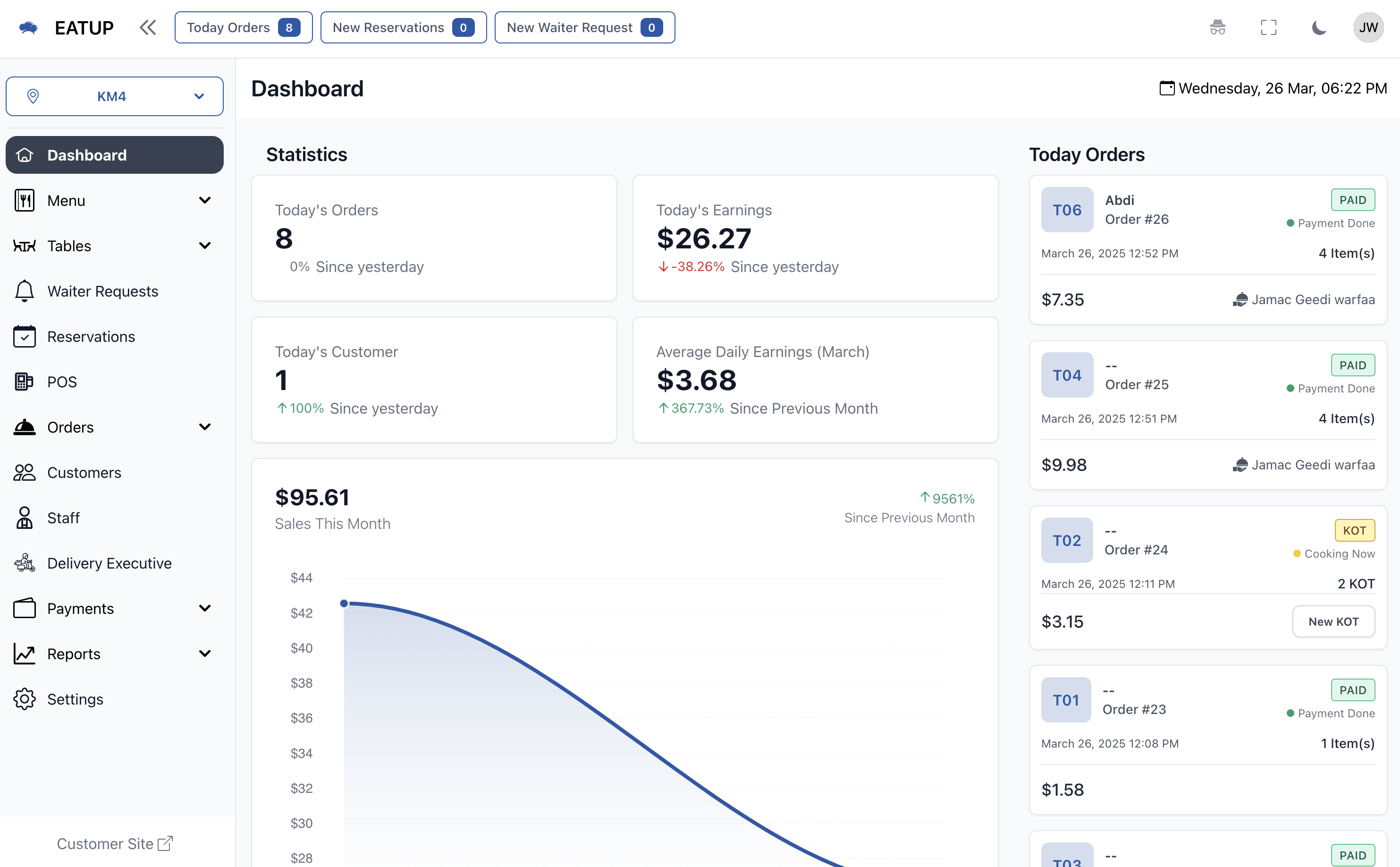Click waiter icon on Order #26 card

(1240, 299)
